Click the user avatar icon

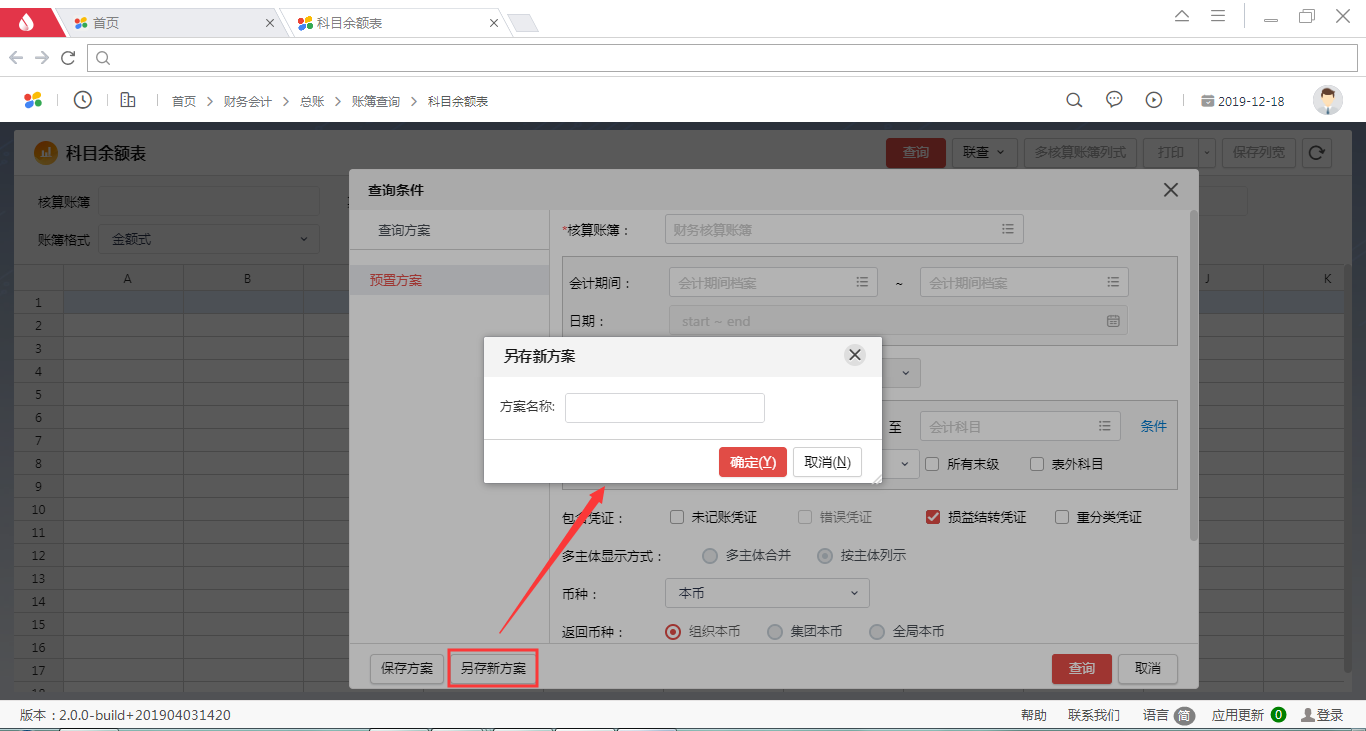click(x=1327, y=100)
